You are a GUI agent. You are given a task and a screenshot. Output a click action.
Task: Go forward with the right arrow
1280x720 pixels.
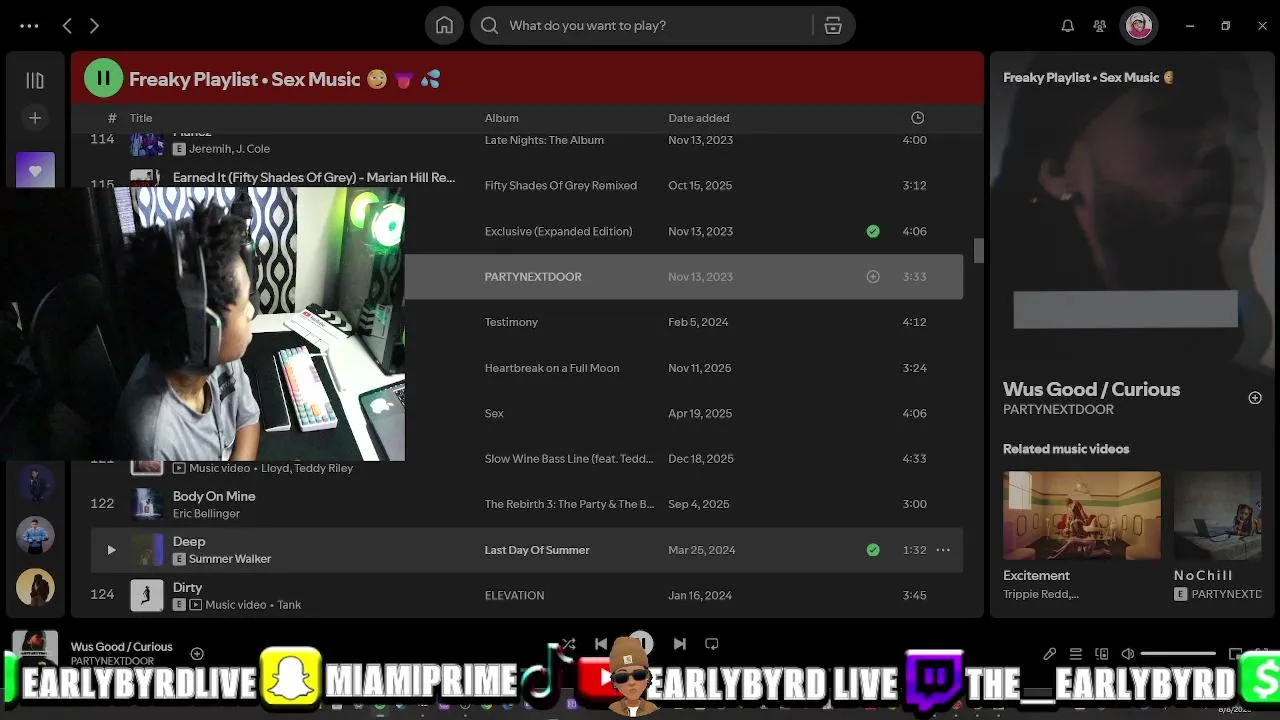pyautogui.click(x=94, y=26)
